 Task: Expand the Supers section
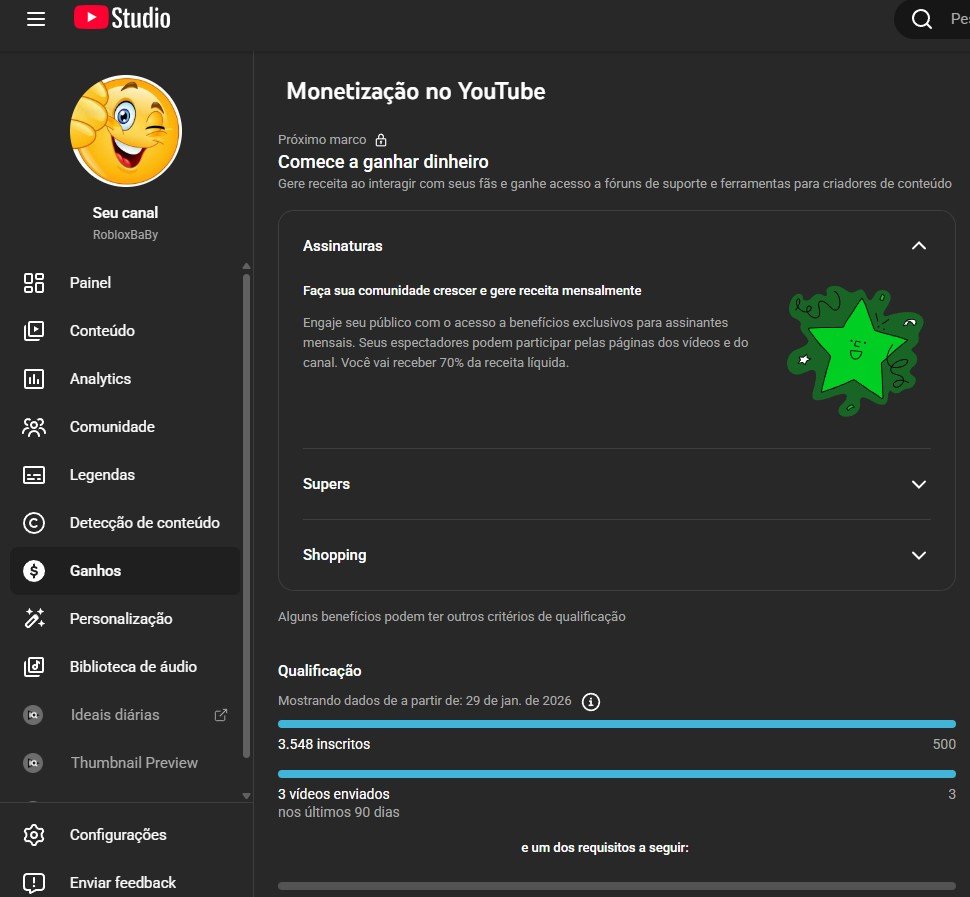919,484
